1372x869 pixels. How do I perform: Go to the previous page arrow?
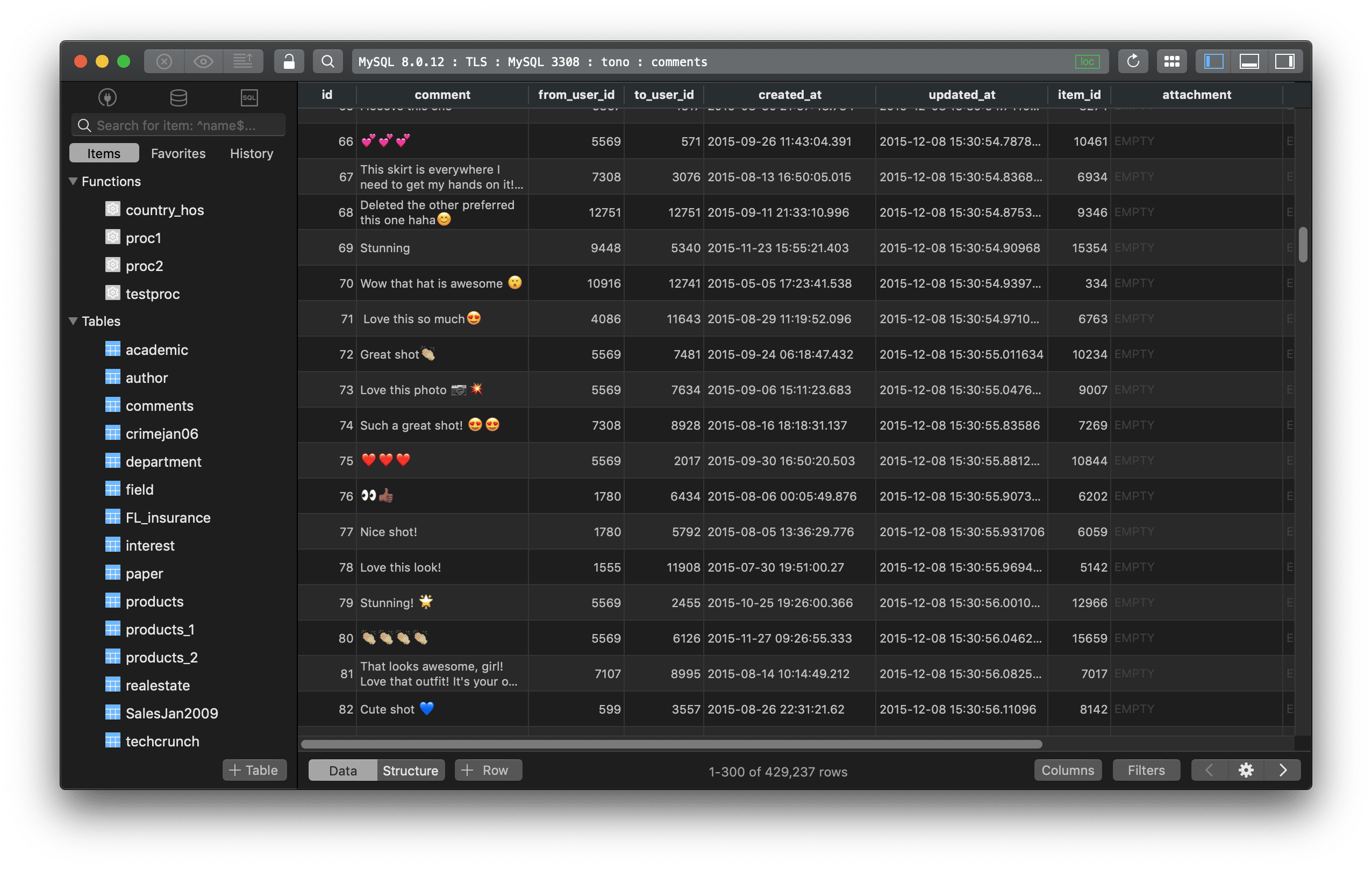pyautogui.click(x=1210, y=771)
